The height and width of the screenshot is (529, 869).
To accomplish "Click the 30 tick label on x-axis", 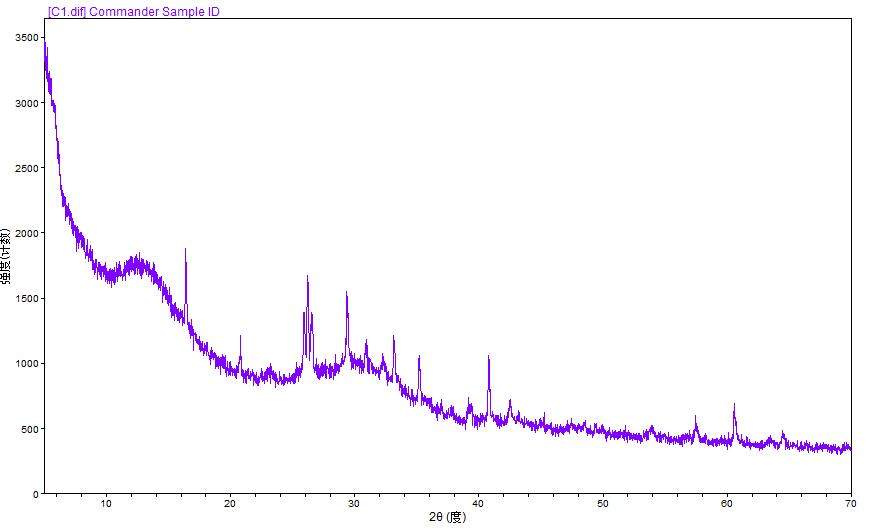I will click(354, 503).
